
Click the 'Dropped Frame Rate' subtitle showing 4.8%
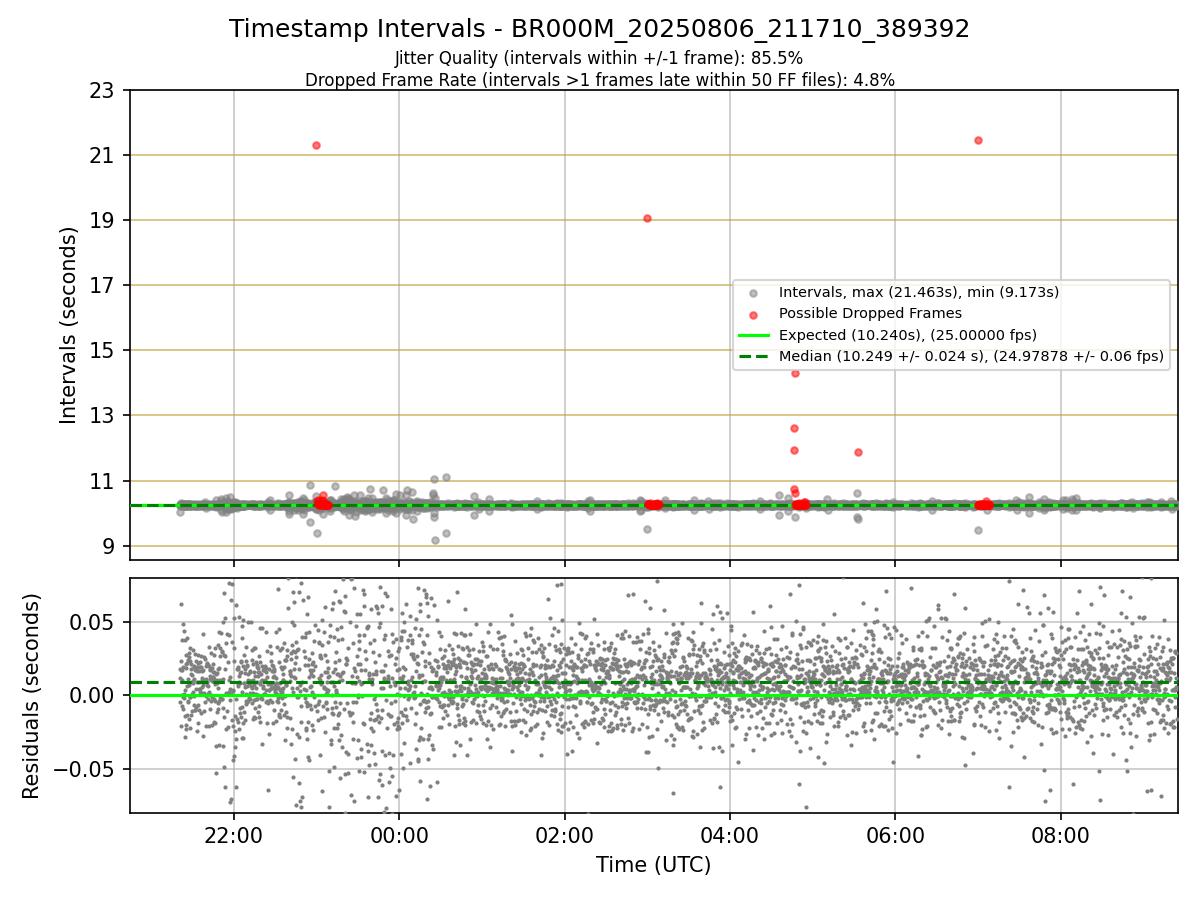click(599, 80)
